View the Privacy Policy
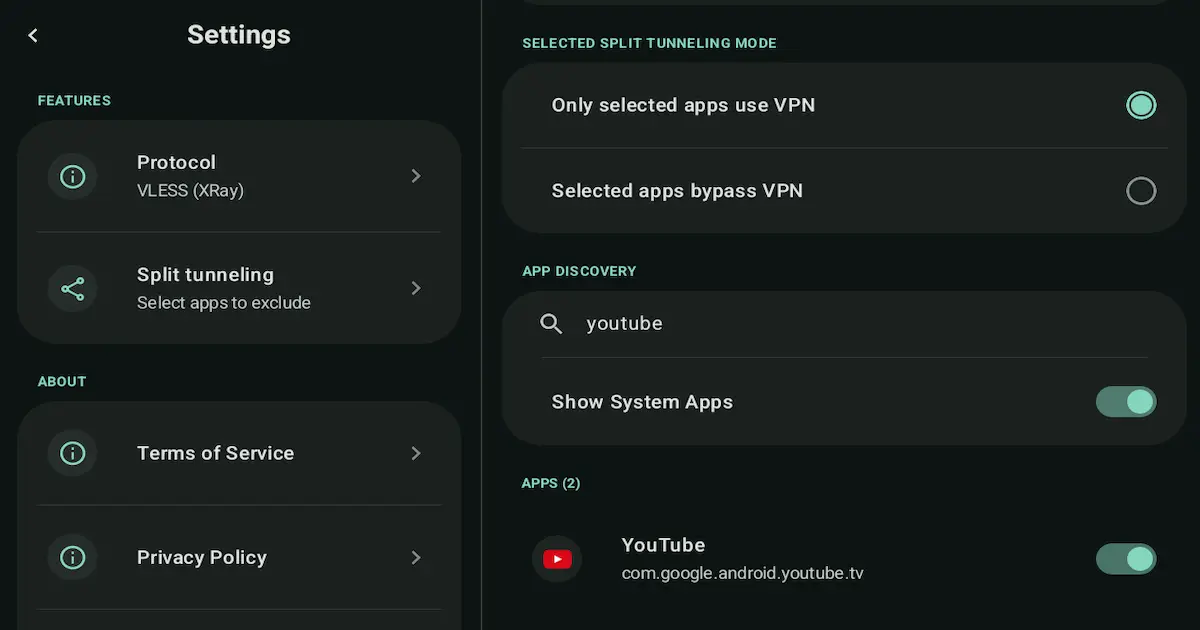This screenshot has width=1200, height=630. [x=240, y=558]
